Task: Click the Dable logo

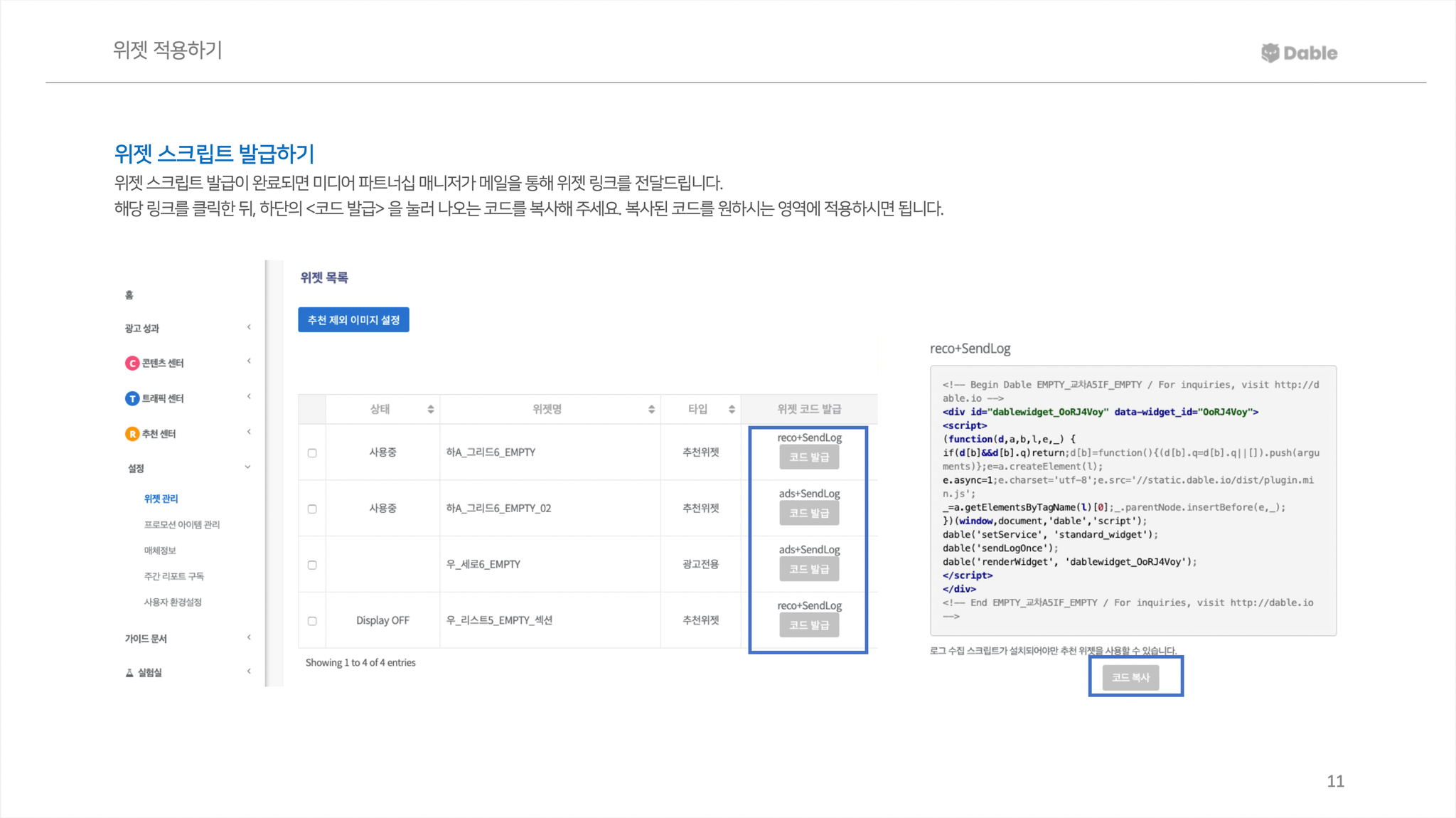Action: (x=1299, y=53)
